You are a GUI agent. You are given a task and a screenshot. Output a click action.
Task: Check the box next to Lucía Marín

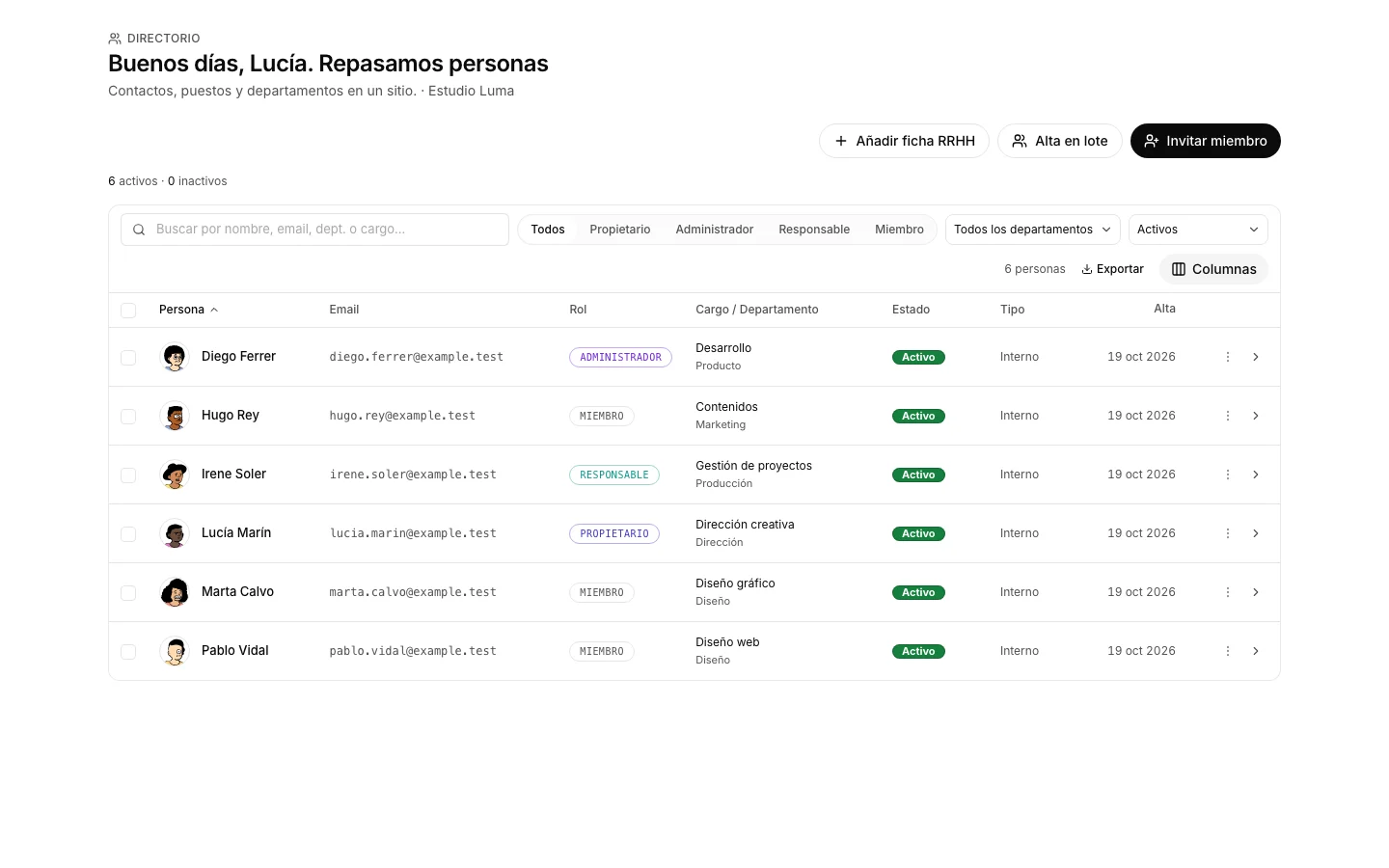pyautogui.click(x=128, y=533)
